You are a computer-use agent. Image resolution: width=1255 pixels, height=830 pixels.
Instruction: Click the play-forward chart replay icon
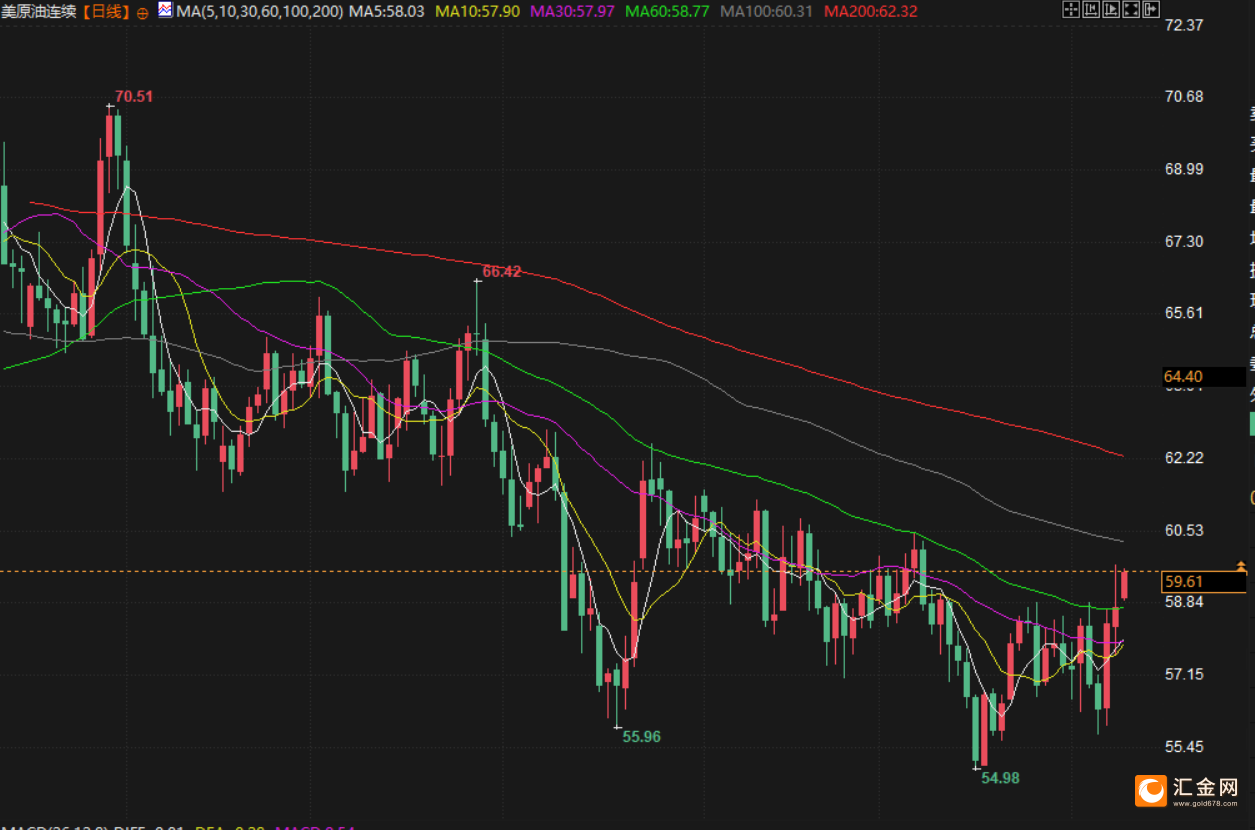coord(1111,9)
